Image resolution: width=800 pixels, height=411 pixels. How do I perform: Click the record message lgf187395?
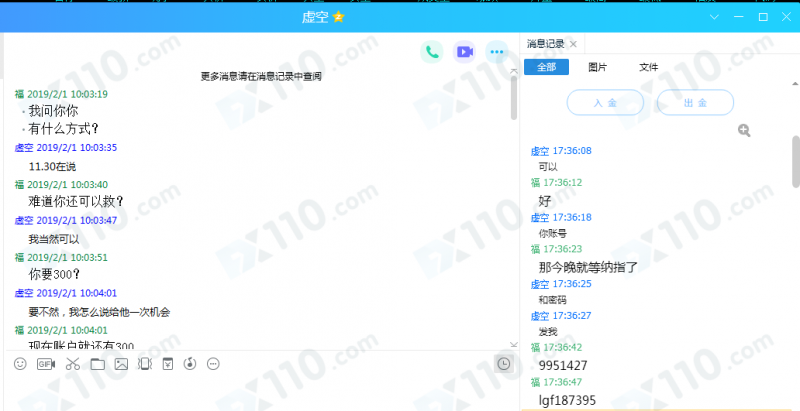pyautogui.click(x=567, y=400)
